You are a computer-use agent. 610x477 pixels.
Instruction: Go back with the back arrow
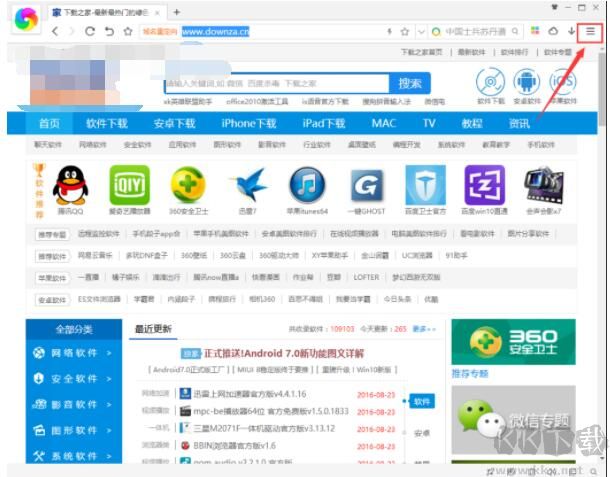[x=55, y=31]
